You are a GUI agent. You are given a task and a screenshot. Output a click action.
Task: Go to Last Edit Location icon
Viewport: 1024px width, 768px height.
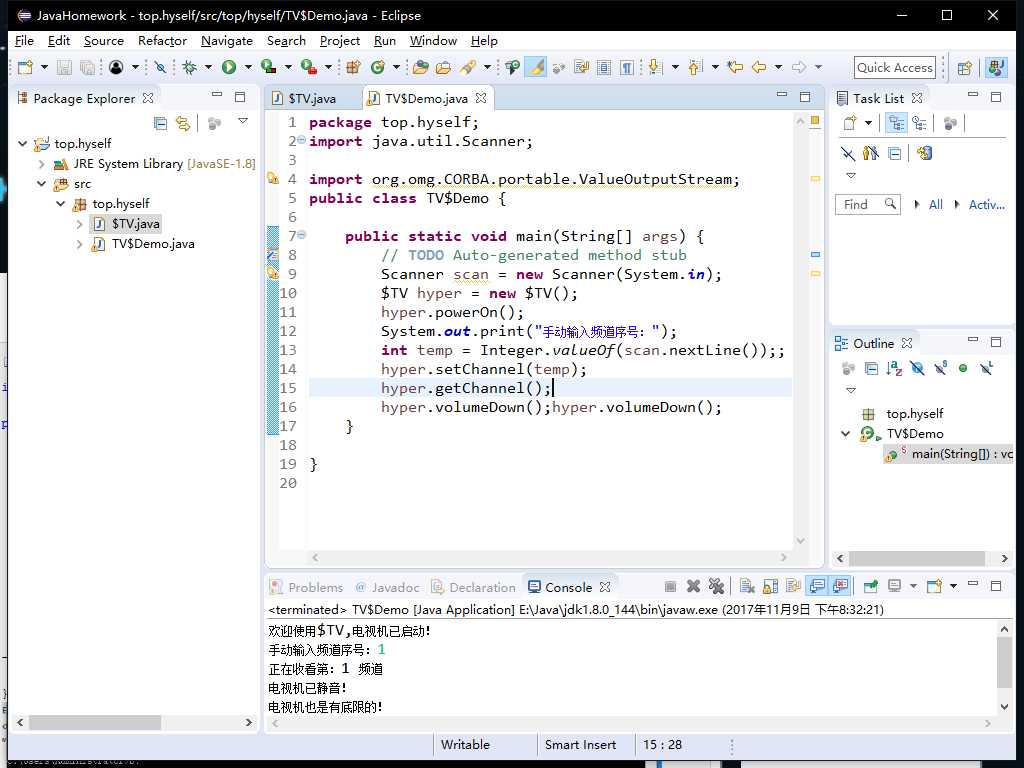pyautogui.click(x=735, y=67)
